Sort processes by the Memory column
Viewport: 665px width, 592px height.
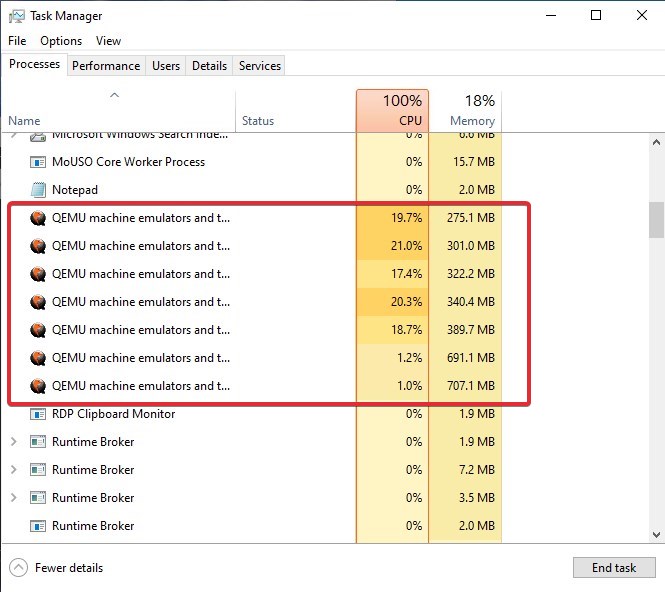pyautogui.click(x=465, y=110)
